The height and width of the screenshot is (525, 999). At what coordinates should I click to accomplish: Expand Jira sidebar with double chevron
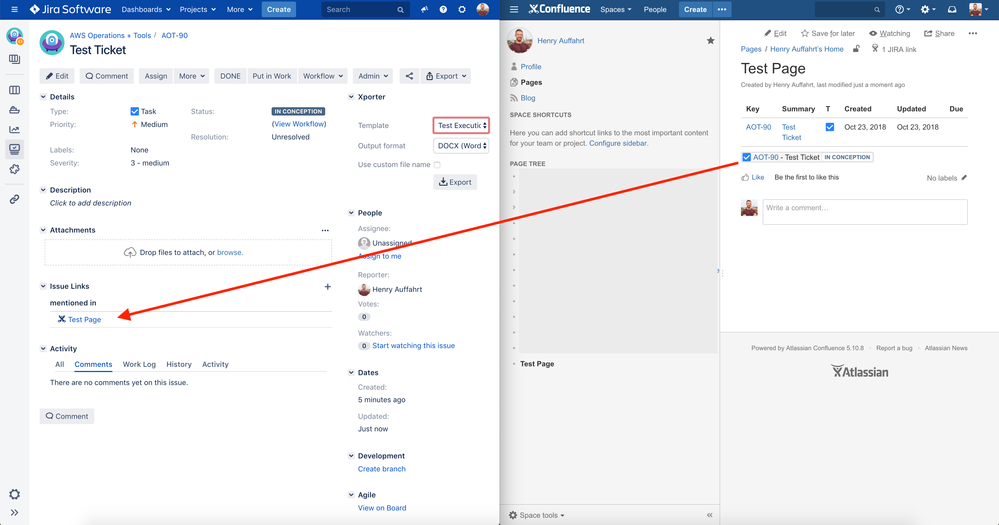coord(15,513)
